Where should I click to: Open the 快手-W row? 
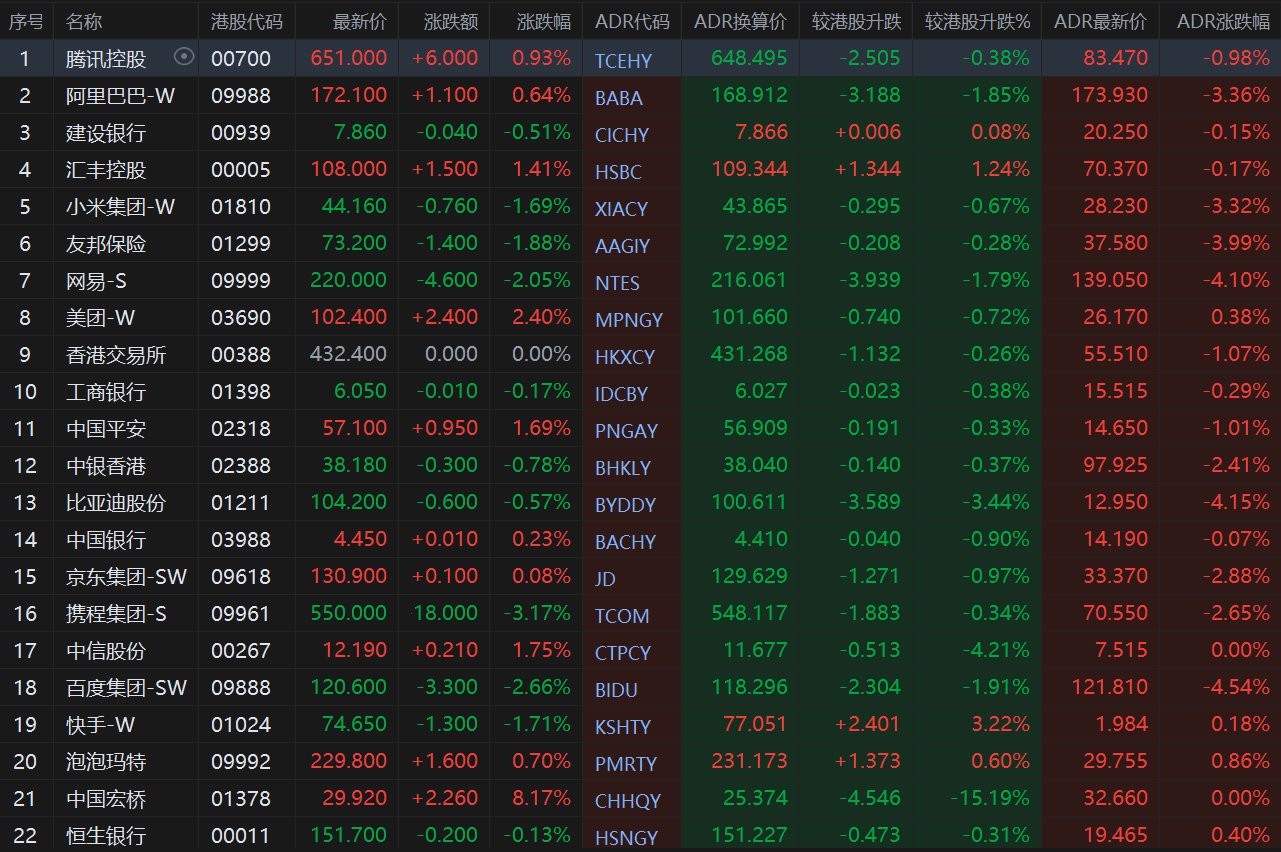(x=640, y=725)
